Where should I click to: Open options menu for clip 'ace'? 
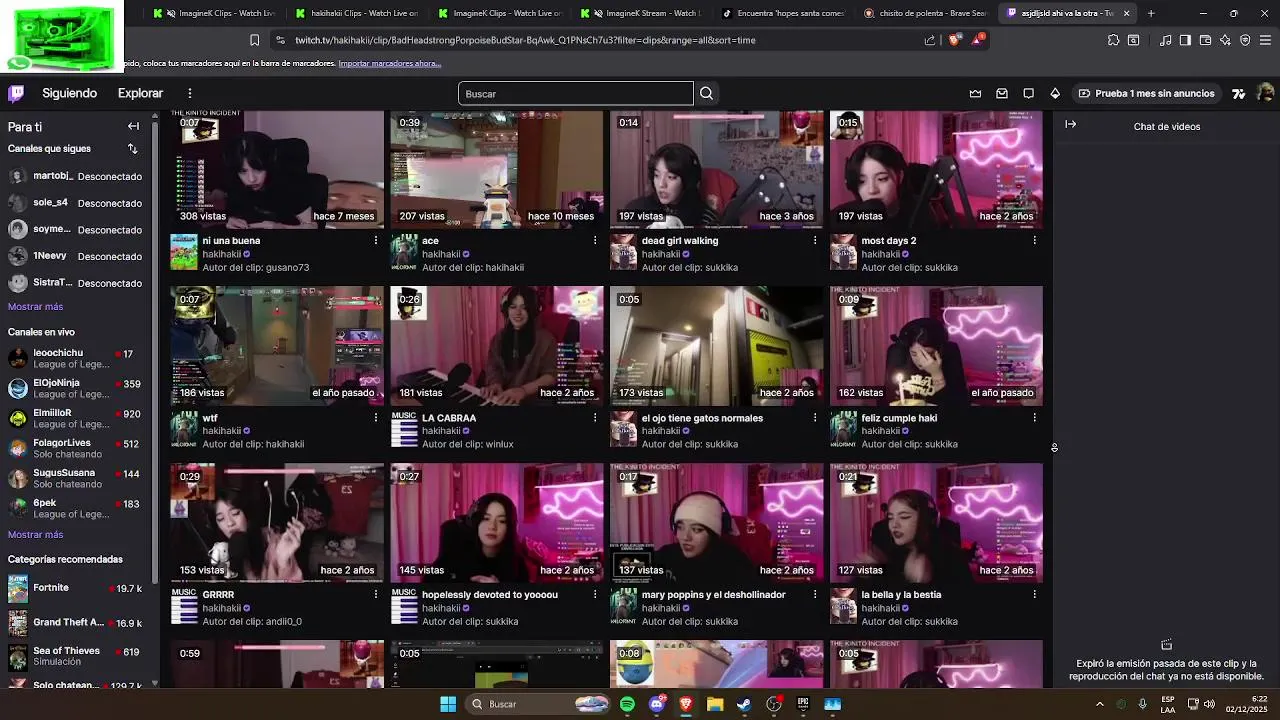[595, 240]
